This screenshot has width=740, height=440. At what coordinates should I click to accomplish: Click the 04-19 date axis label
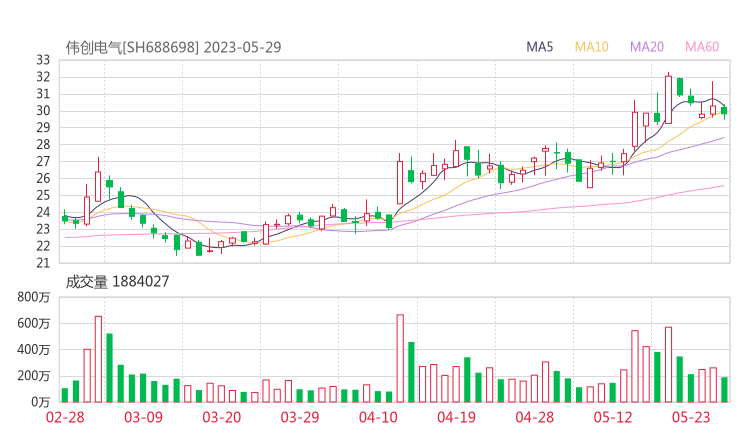456,417
